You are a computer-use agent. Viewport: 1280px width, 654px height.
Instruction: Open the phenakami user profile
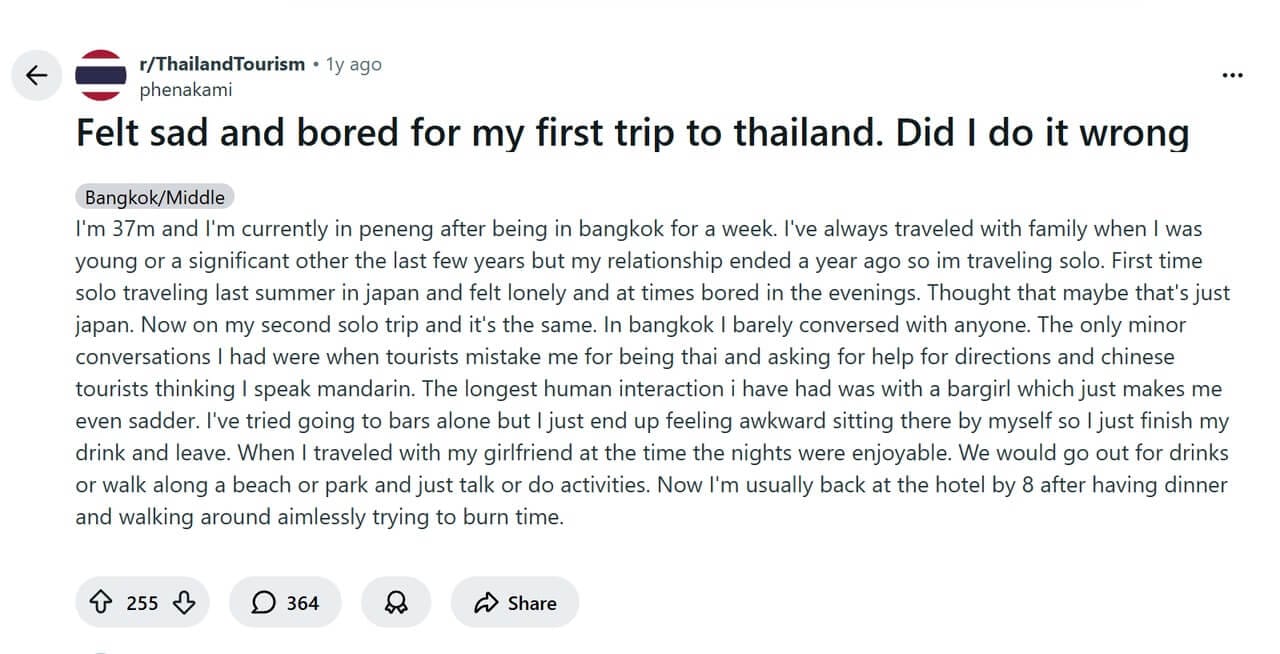click(x=186, y=90)
